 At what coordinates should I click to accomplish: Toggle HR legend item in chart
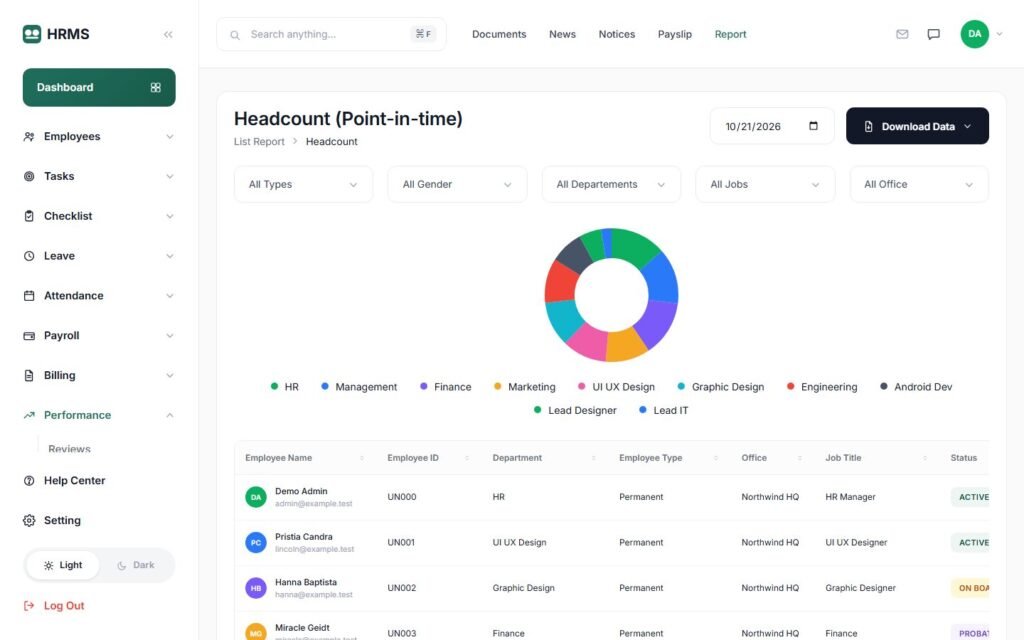(285, 387)
